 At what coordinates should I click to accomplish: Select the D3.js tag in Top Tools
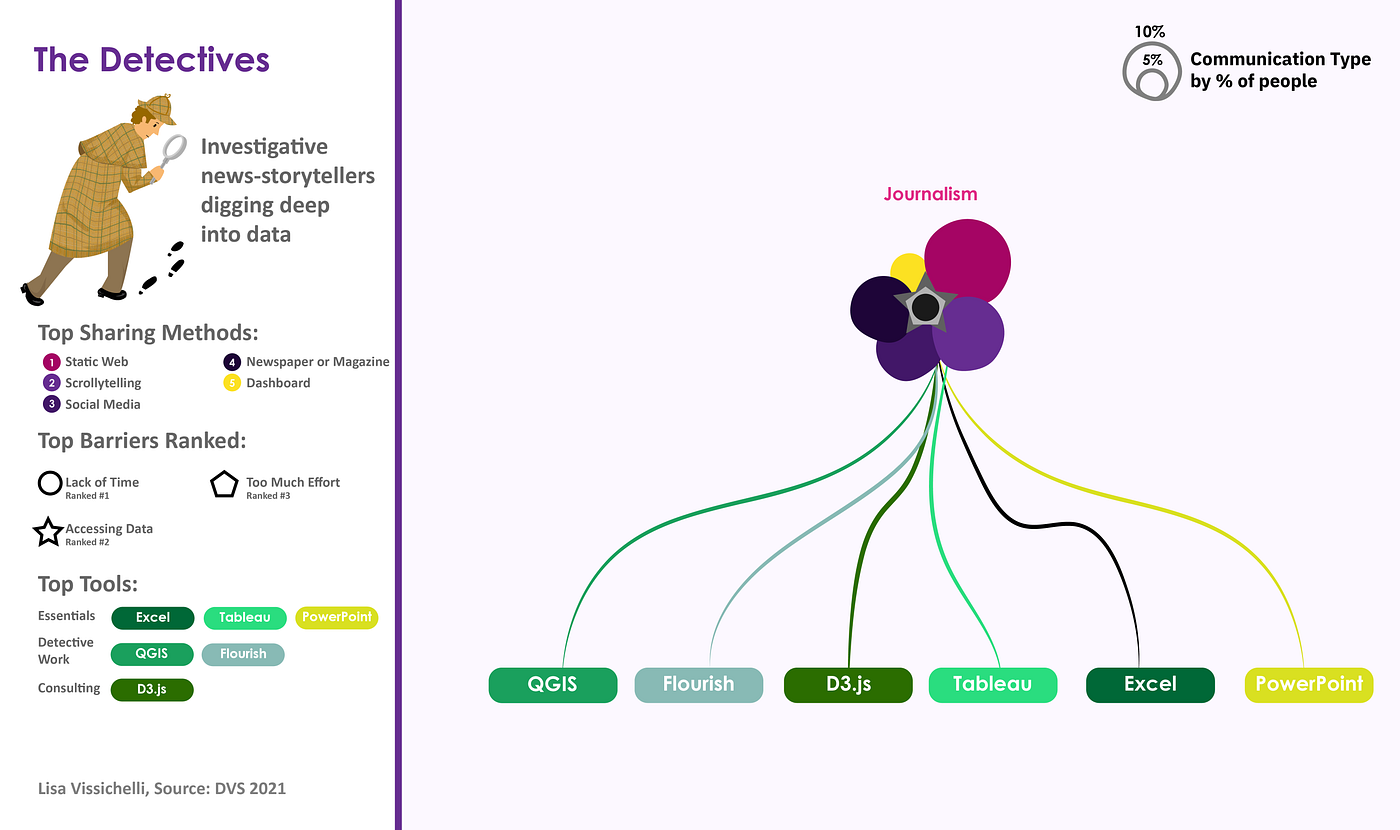pyautogui.click(x=153, y=689)
